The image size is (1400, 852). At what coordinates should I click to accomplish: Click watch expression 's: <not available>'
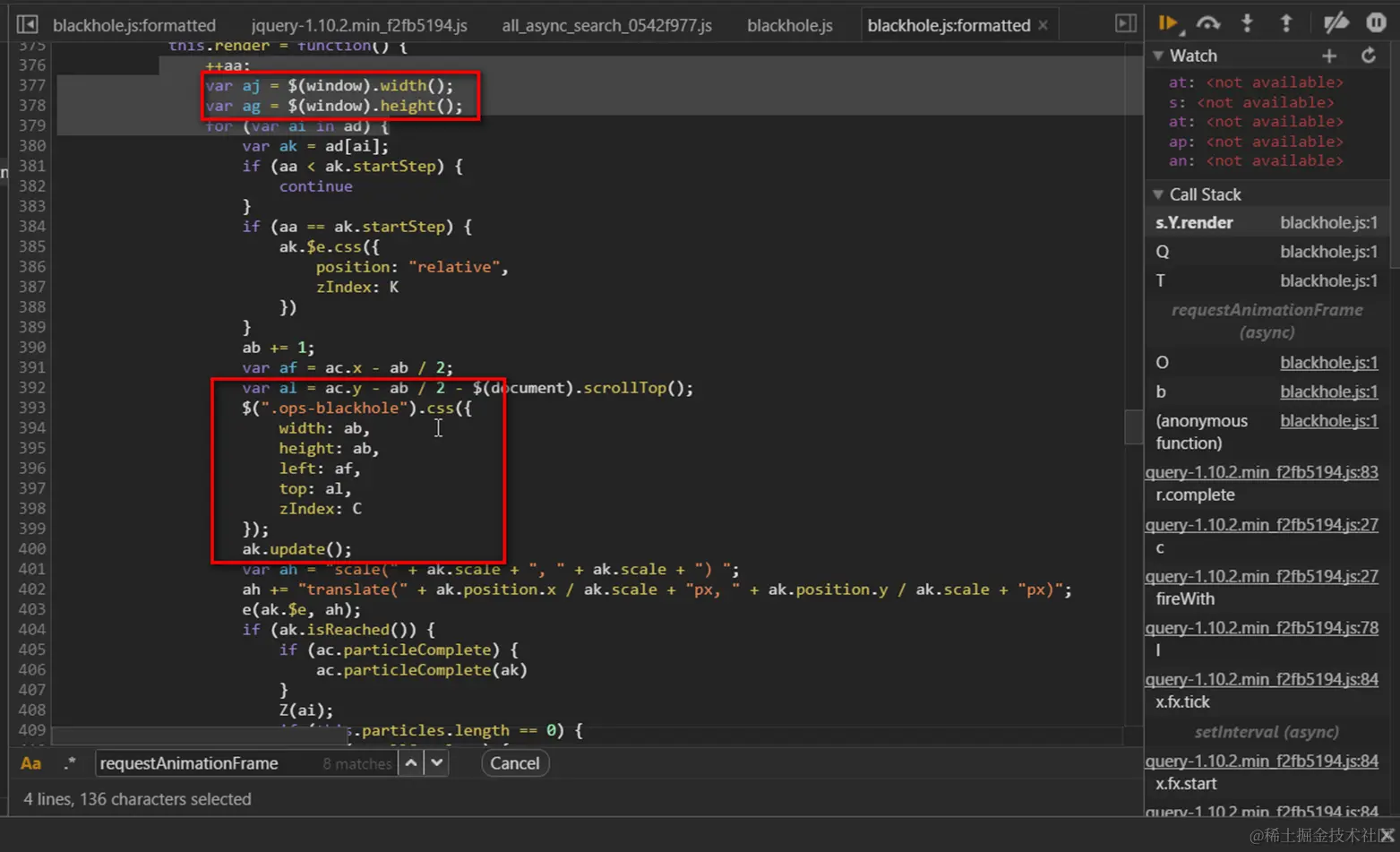coord(1251,102)
